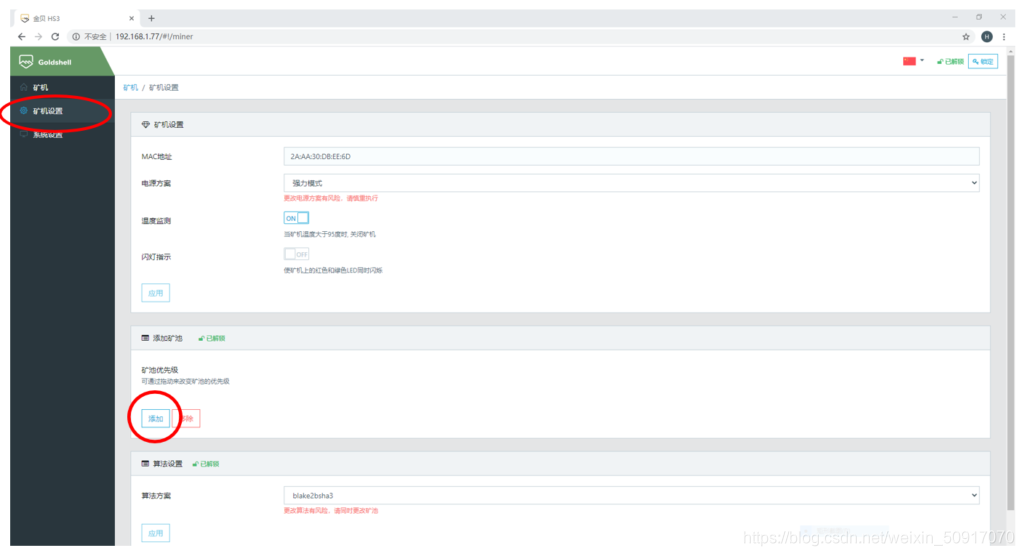Image resolution: width=1024 pixels, height=556 pixels.
Task: Click 应用 in the 算法设置 panel
Action: tap(155, 533)
